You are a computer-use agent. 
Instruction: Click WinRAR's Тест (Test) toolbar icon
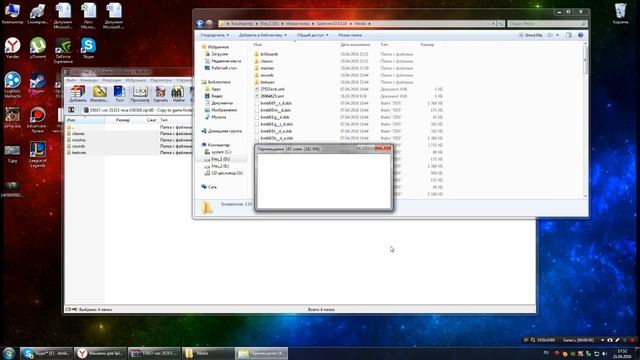(x=119, y=94)
